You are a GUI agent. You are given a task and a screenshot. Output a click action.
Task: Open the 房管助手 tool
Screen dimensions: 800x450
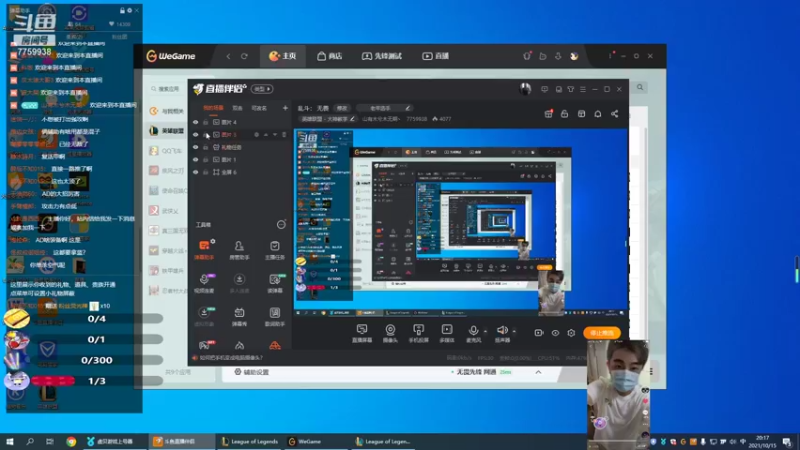[239, 249]
